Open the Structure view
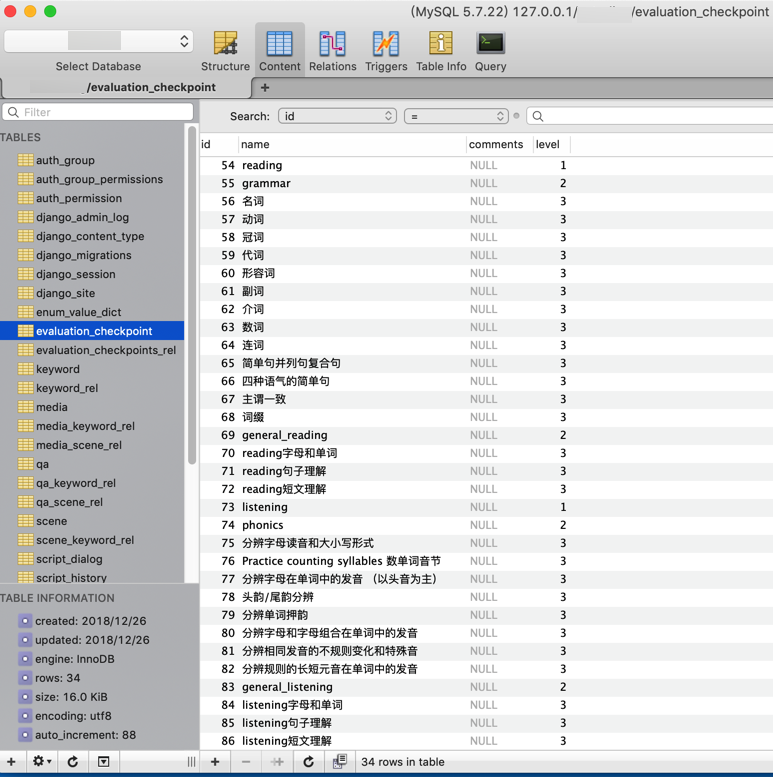The width and height of the screenshot is (773, 777). 225,50
